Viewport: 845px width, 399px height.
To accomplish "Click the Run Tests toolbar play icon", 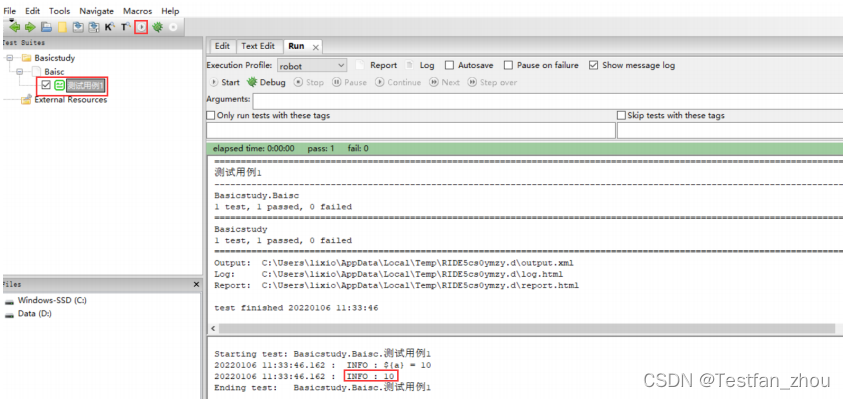I will coord(141,27).
